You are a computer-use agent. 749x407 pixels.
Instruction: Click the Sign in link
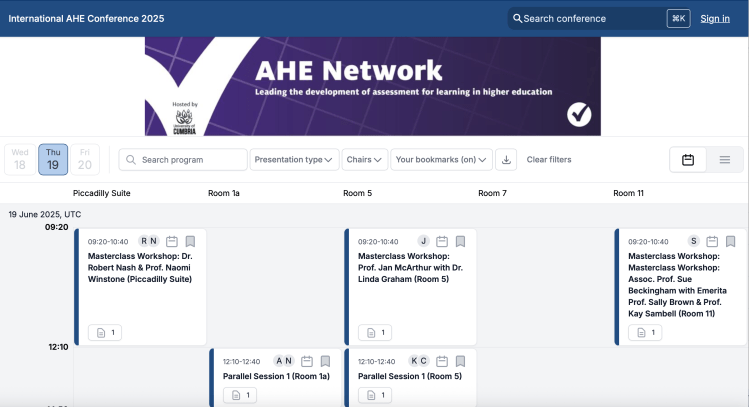pos(714,18)
